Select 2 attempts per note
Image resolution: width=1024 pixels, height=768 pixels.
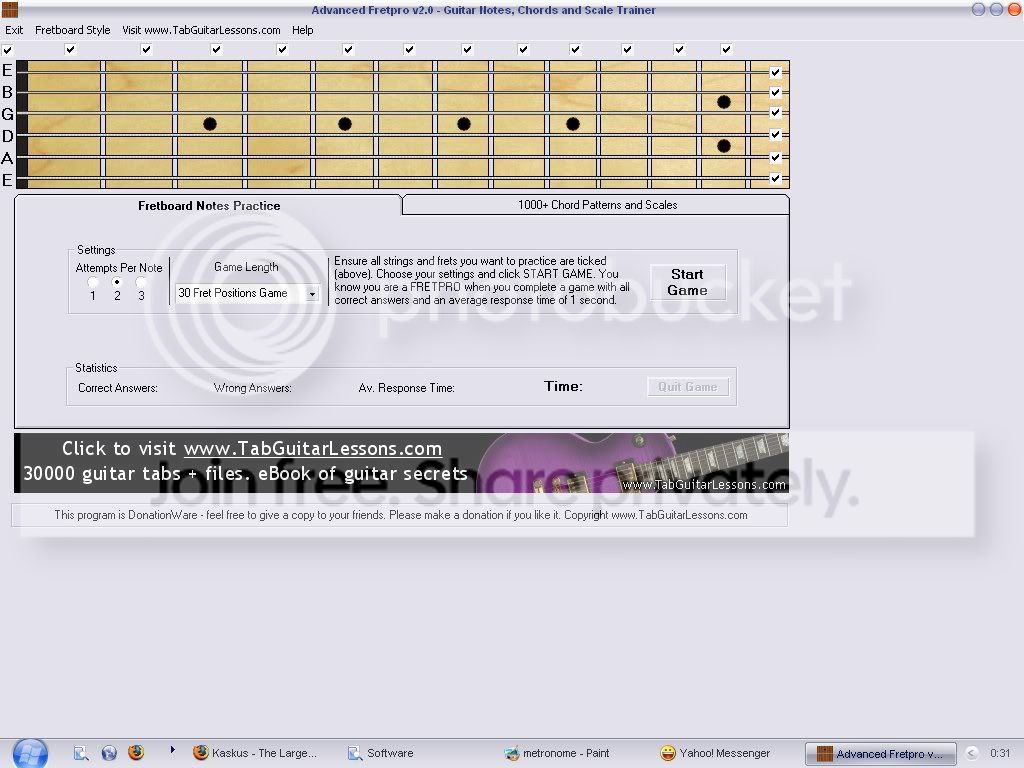(117, 282)
